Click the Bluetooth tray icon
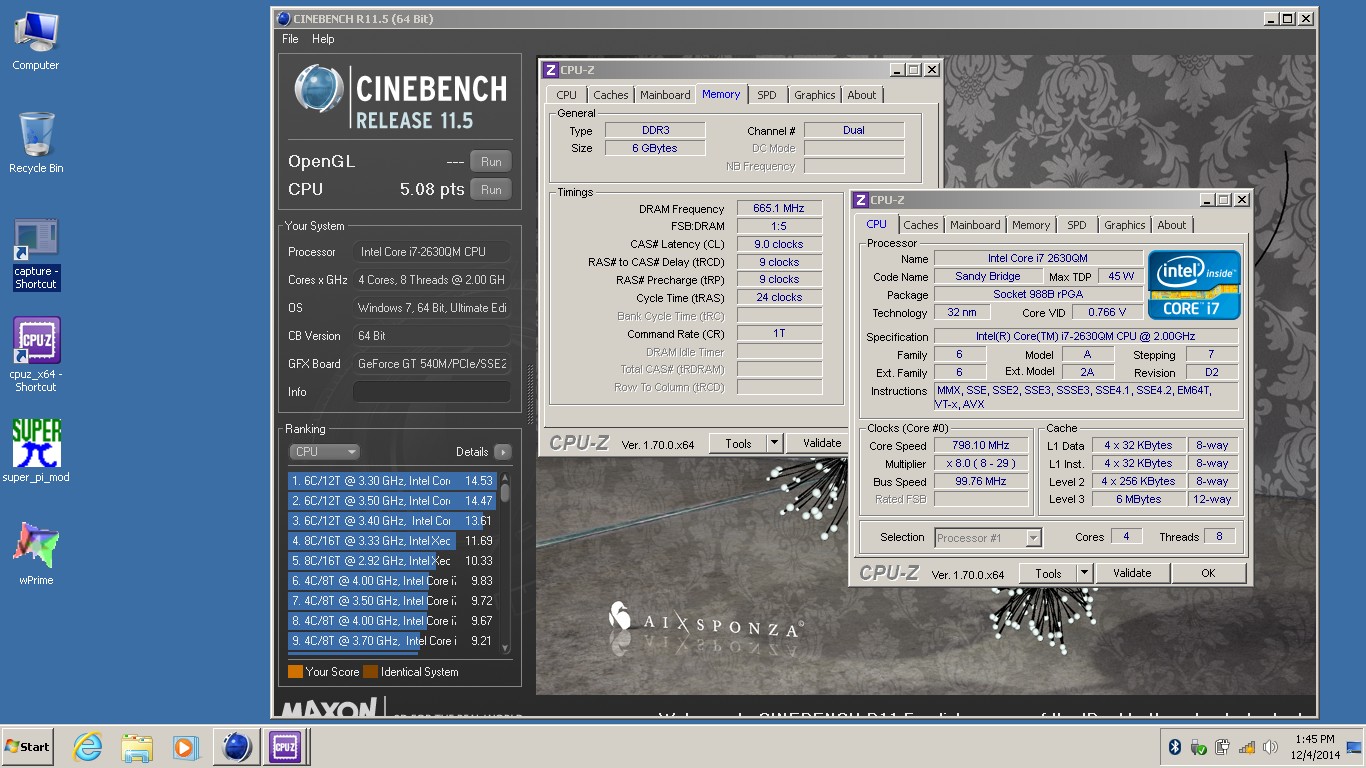The image size is (1366, 768). [x=1175, y=747]
